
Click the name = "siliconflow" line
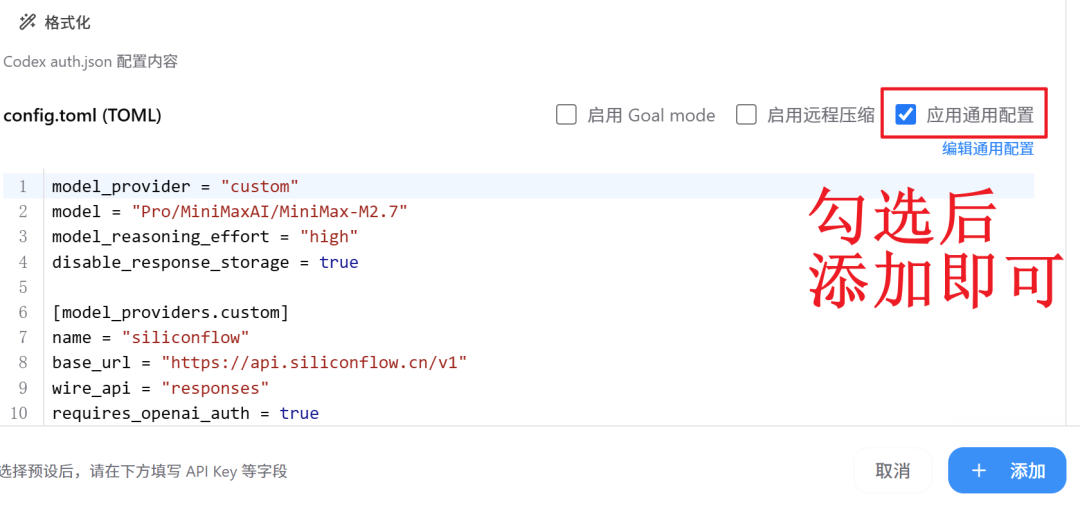click(x=150, y=338)
